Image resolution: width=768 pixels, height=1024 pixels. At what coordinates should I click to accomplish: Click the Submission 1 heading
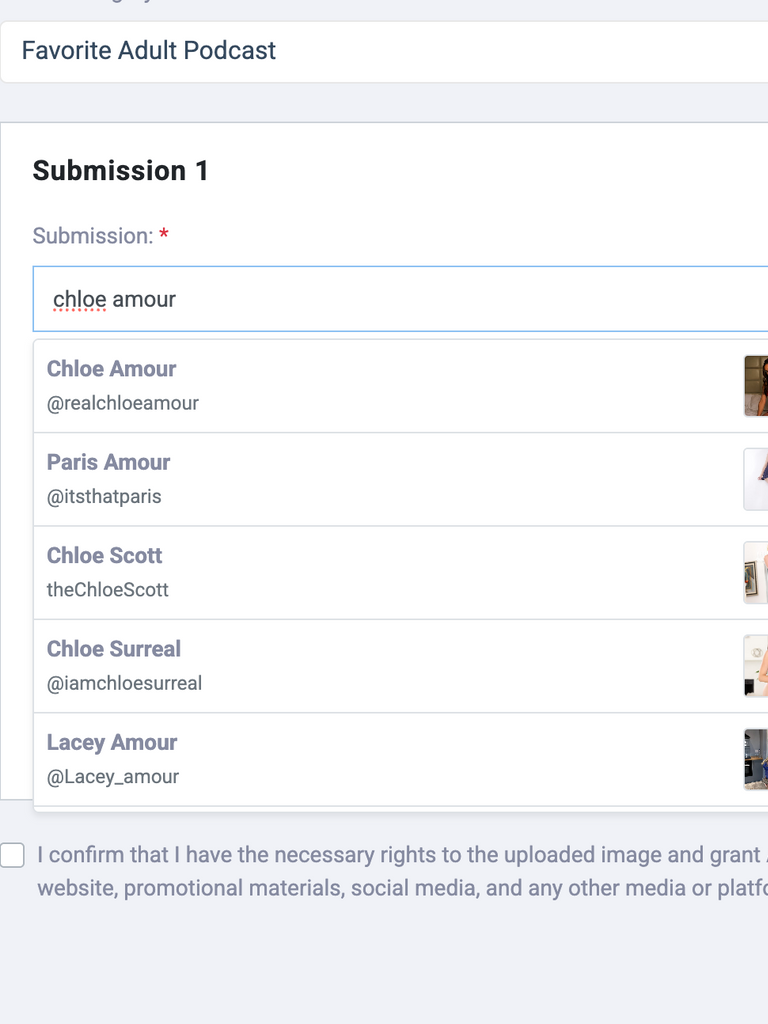121,171
